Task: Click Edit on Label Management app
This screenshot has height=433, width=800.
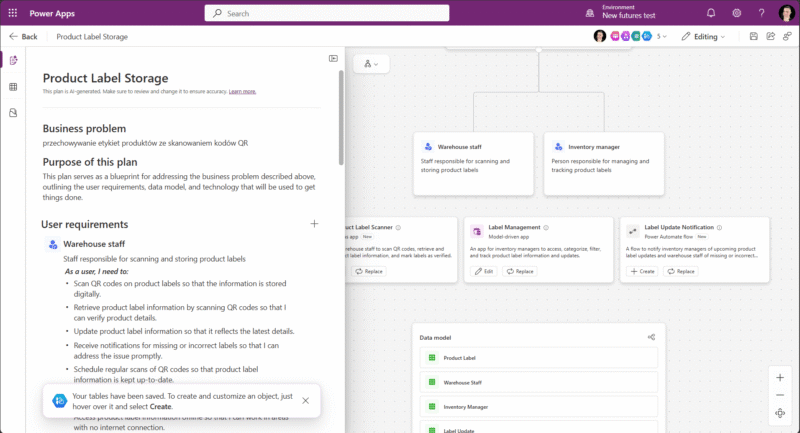Action: [x=483, y=271]
